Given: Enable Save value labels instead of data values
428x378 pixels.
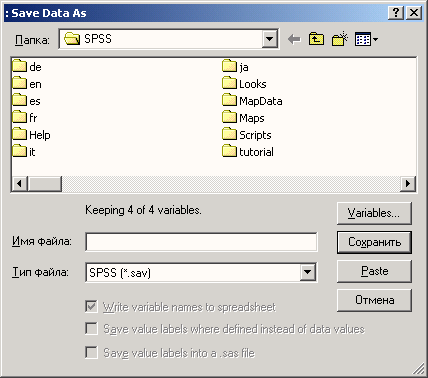Looking at the screenshot, I should (x=91, y=329).
